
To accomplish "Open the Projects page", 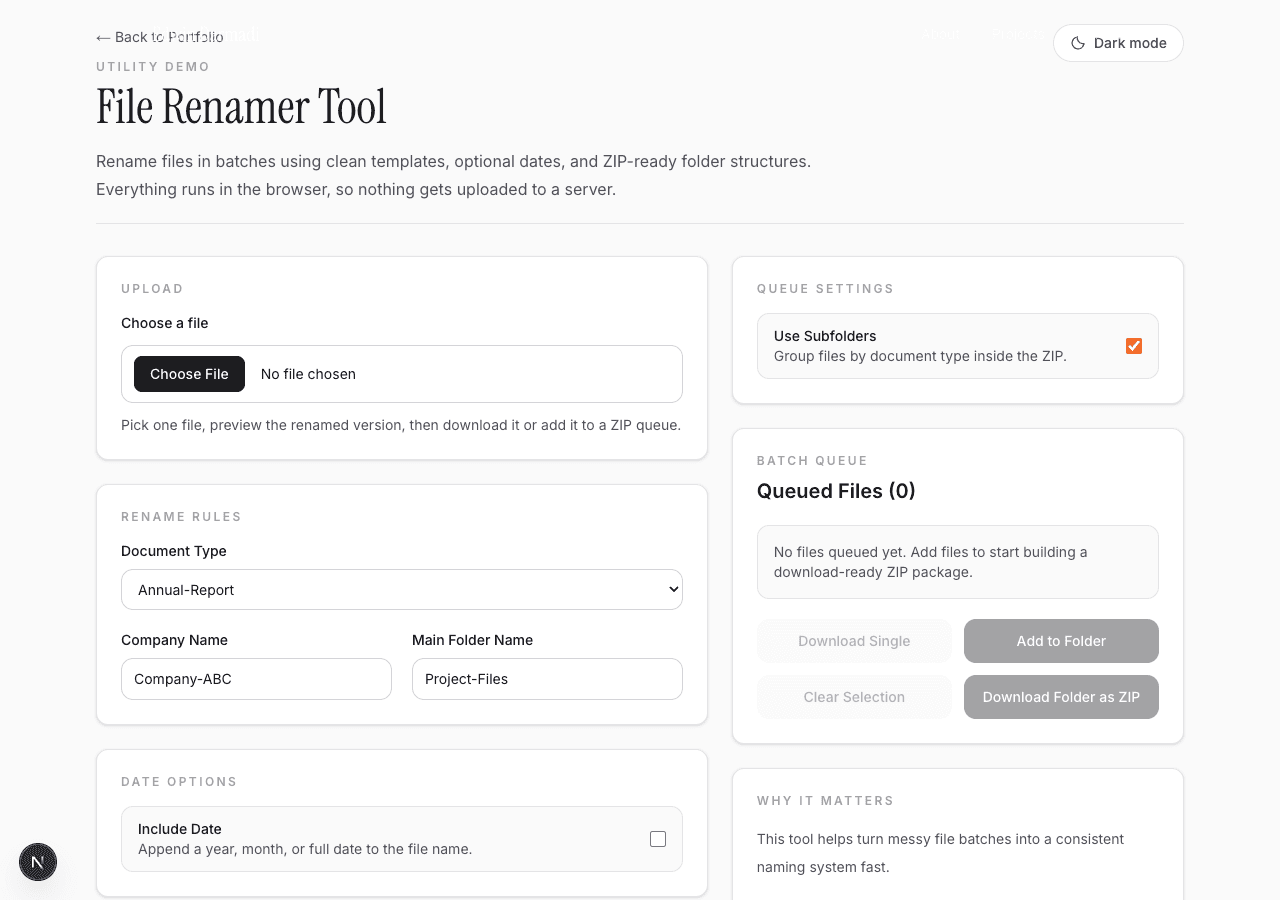I will click(1017, 34).
